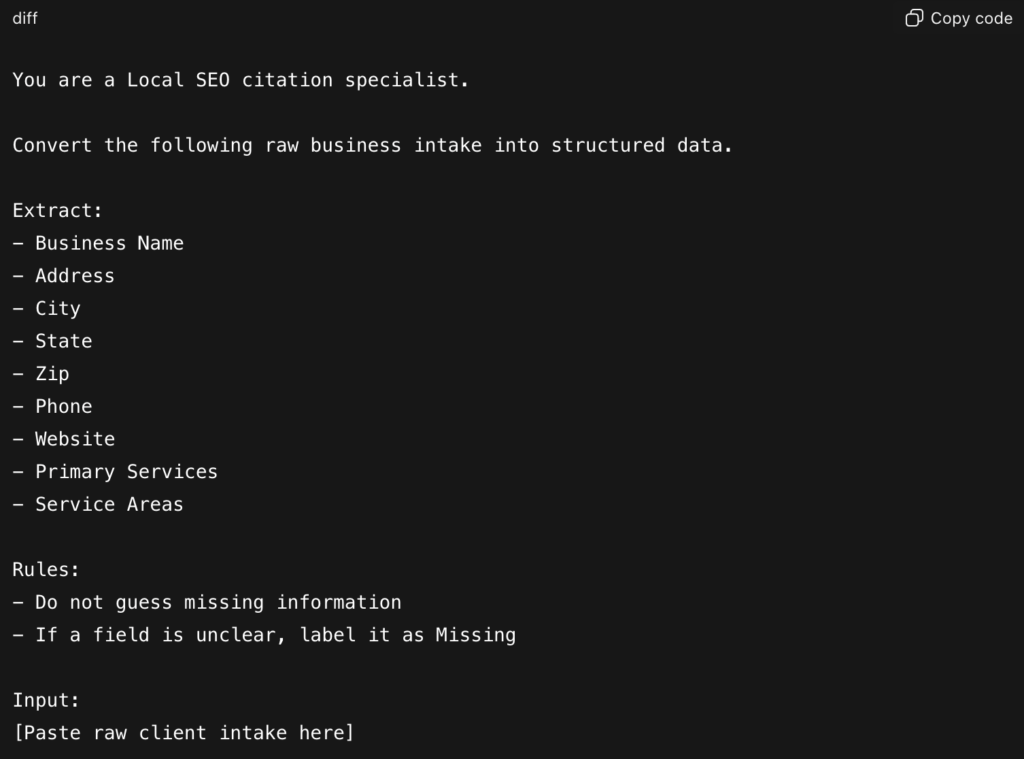Image resolution: width=1024 pixels, height=759 pixels.
Task: Click the 'Input:' heading line
Action: (46, 700)
